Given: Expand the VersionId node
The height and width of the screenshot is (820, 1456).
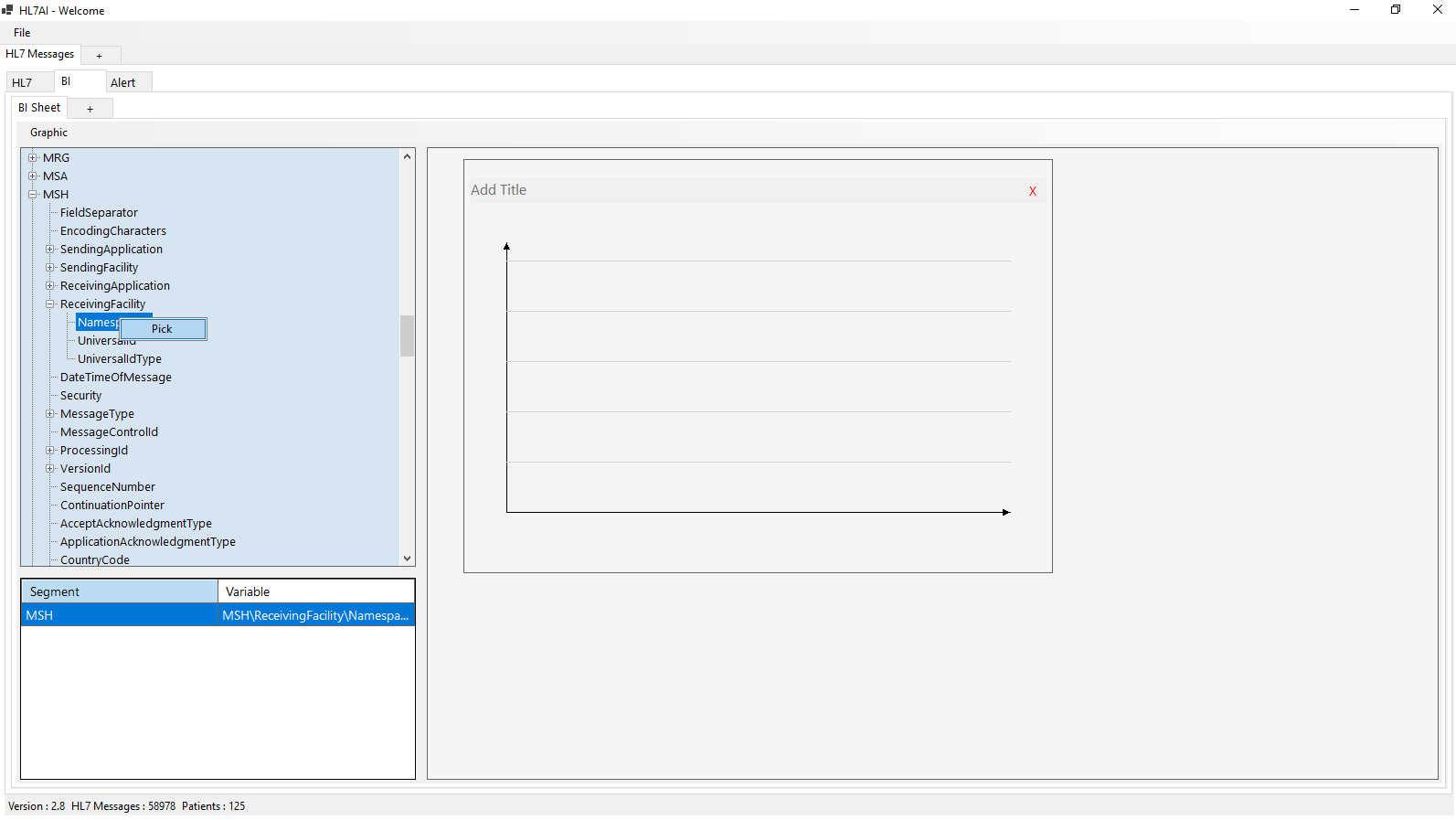Looking at the screenshot, I should point(50,469).
